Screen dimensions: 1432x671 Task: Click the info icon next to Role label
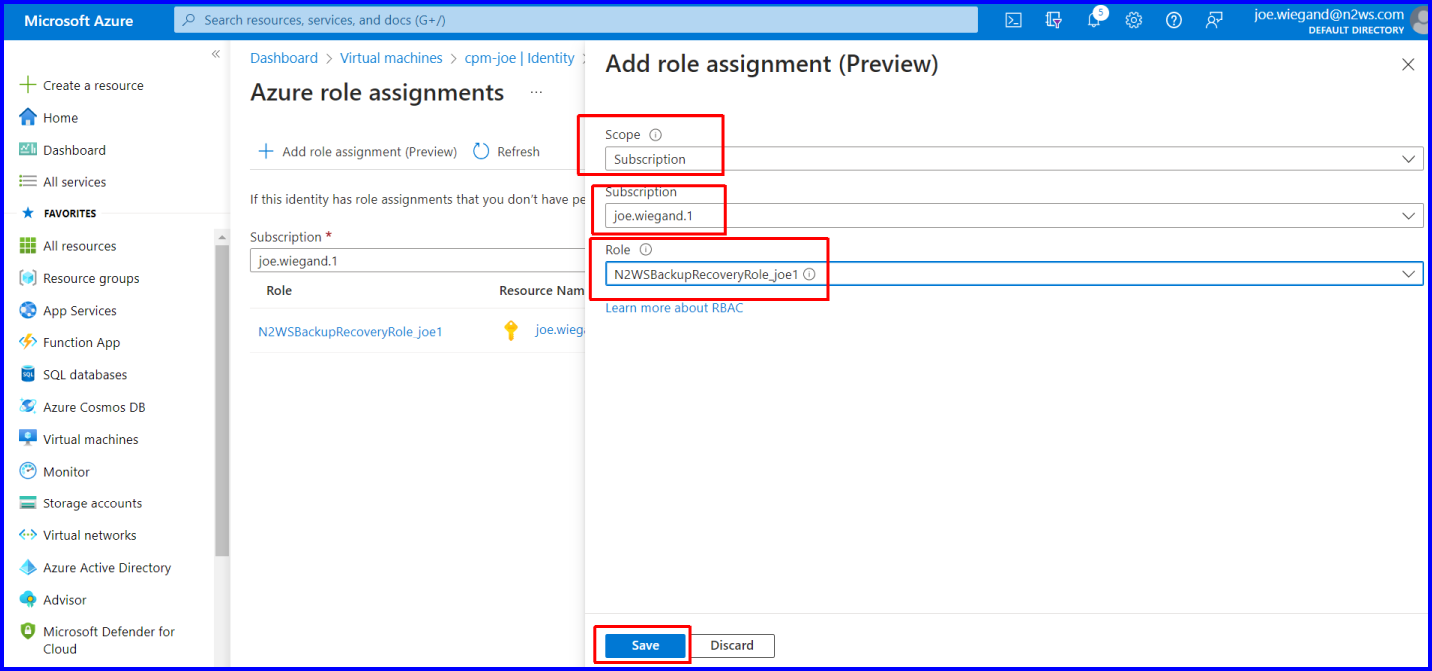pos(646,250)
